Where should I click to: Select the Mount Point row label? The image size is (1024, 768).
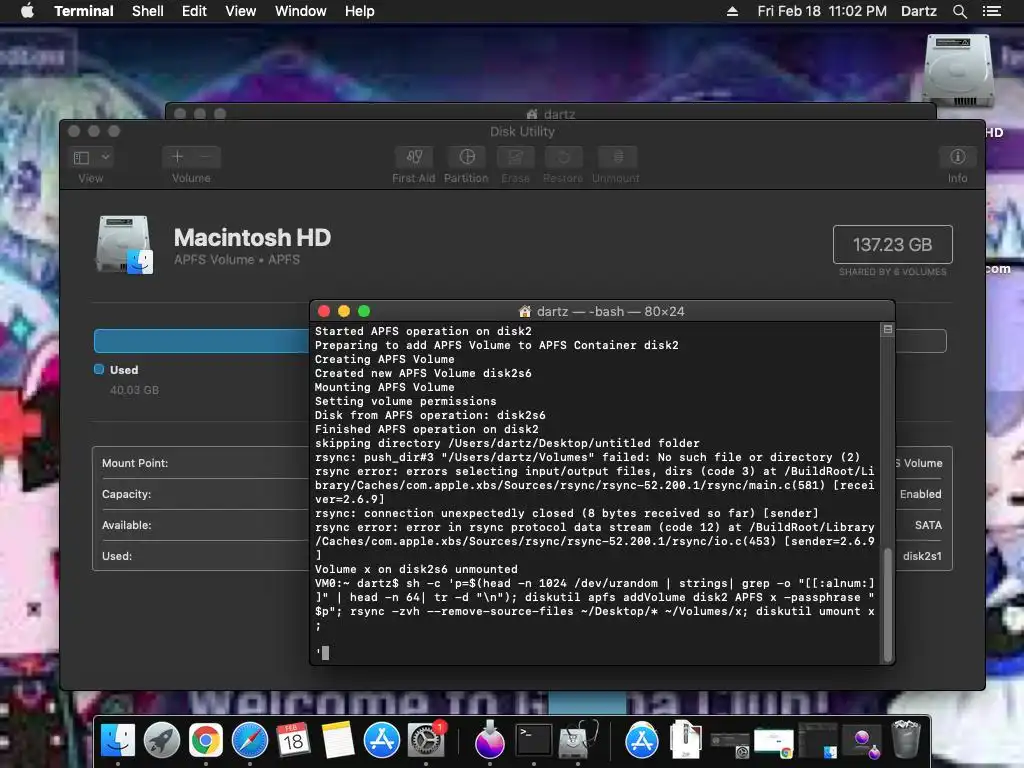[135, 463]
